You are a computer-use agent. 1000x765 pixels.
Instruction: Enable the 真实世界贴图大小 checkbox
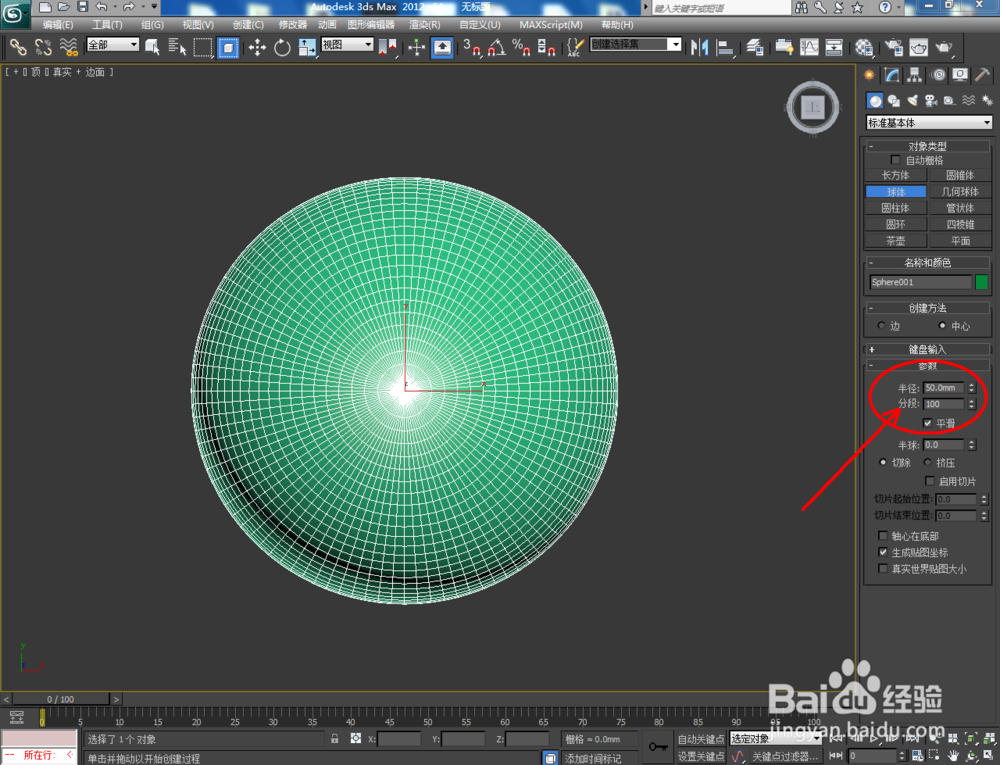883,569
